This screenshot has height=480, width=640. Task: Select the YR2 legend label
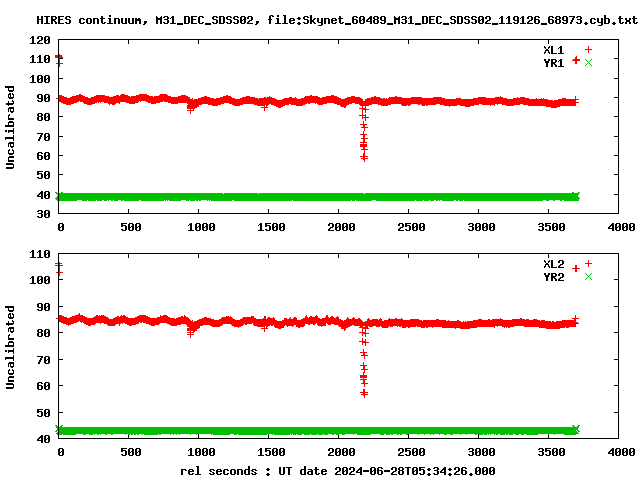point(553,277)
